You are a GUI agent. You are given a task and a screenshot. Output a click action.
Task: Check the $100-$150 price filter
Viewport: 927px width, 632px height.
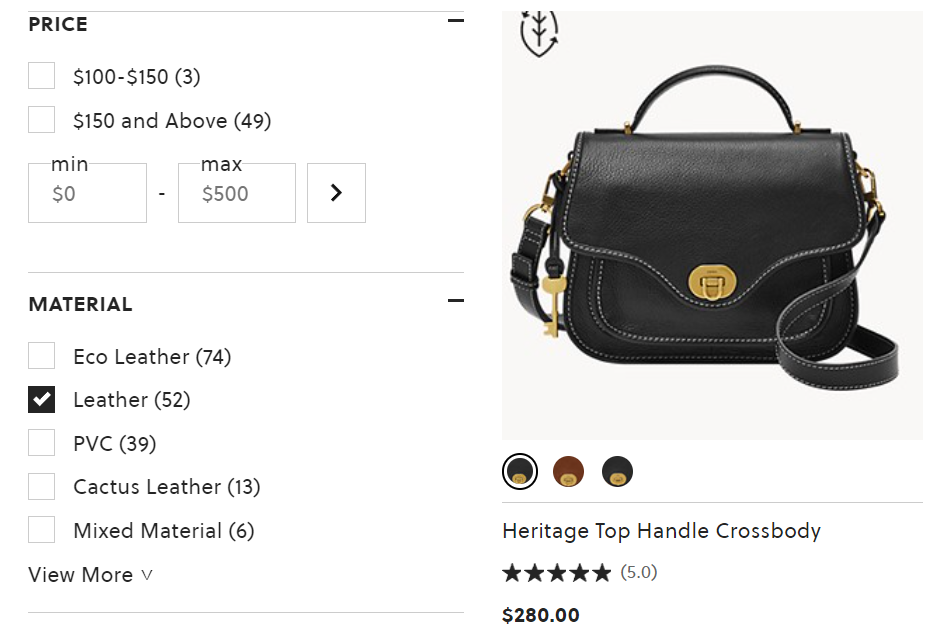point(42,76)
